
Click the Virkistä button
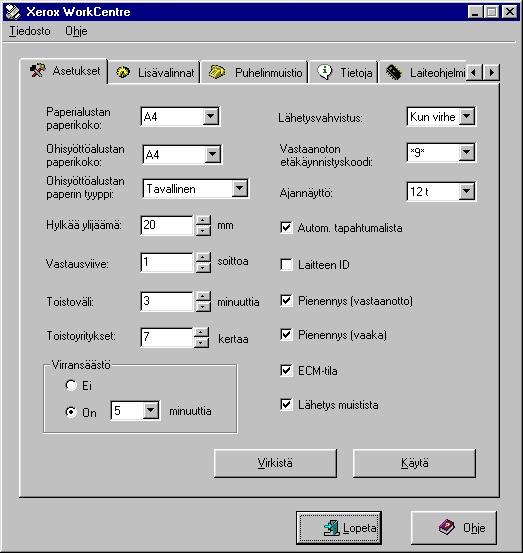pyautogui.click(x=275, y=463)
